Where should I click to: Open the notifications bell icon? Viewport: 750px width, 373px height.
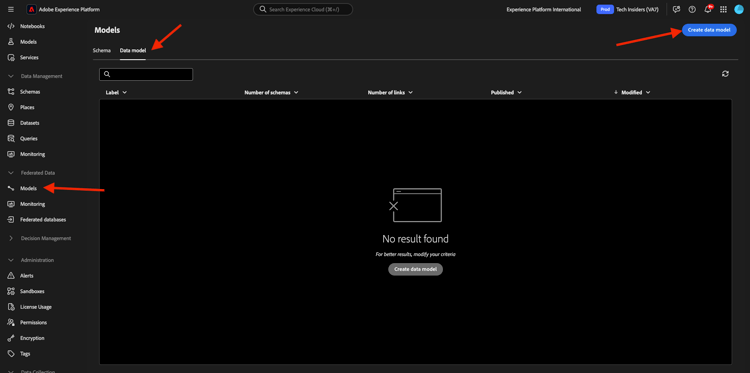click(708, 10)
